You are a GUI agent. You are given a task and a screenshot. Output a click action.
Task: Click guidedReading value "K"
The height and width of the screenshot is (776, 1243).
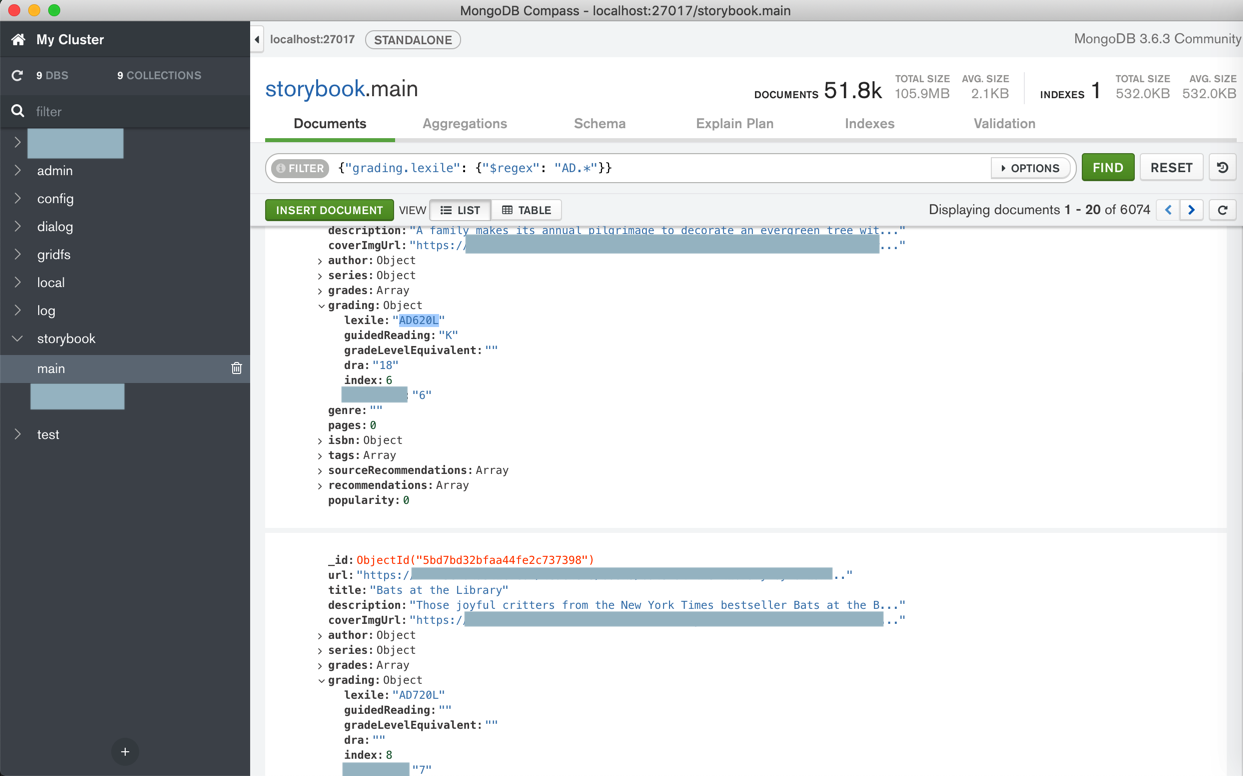[x=448, y=336]
